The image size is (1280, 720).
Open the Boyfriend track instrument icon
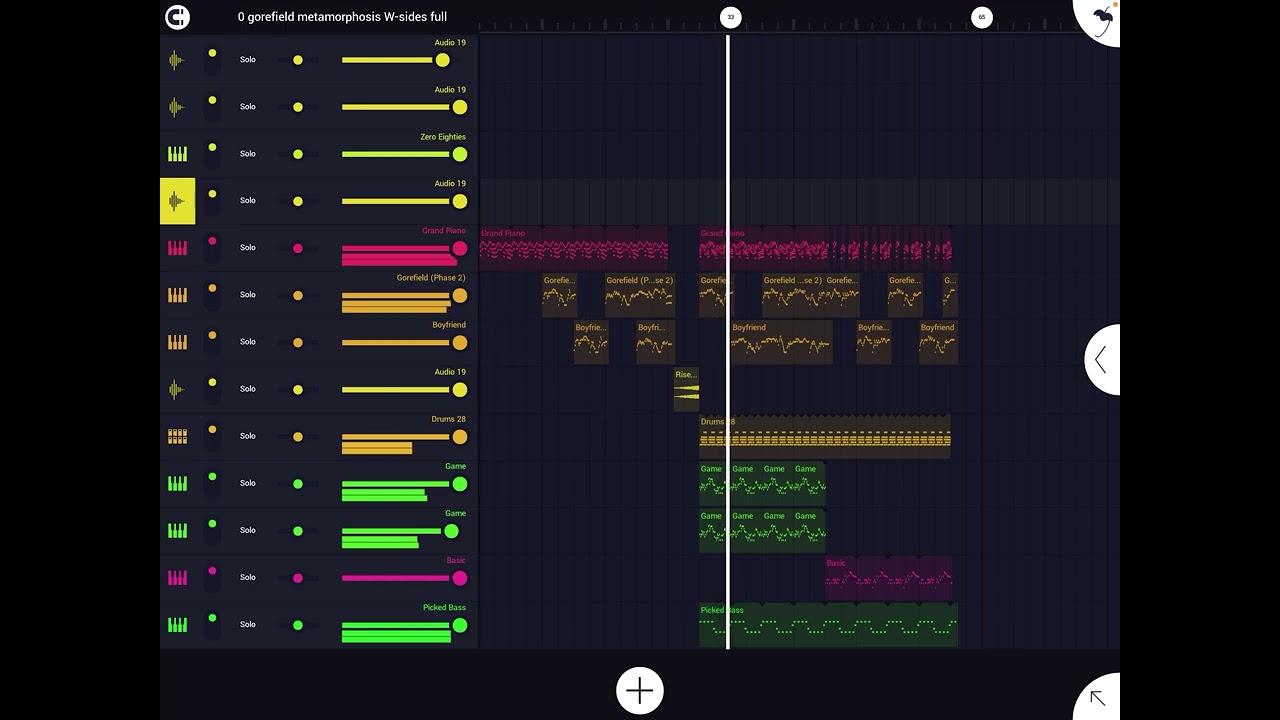(177, 342)
